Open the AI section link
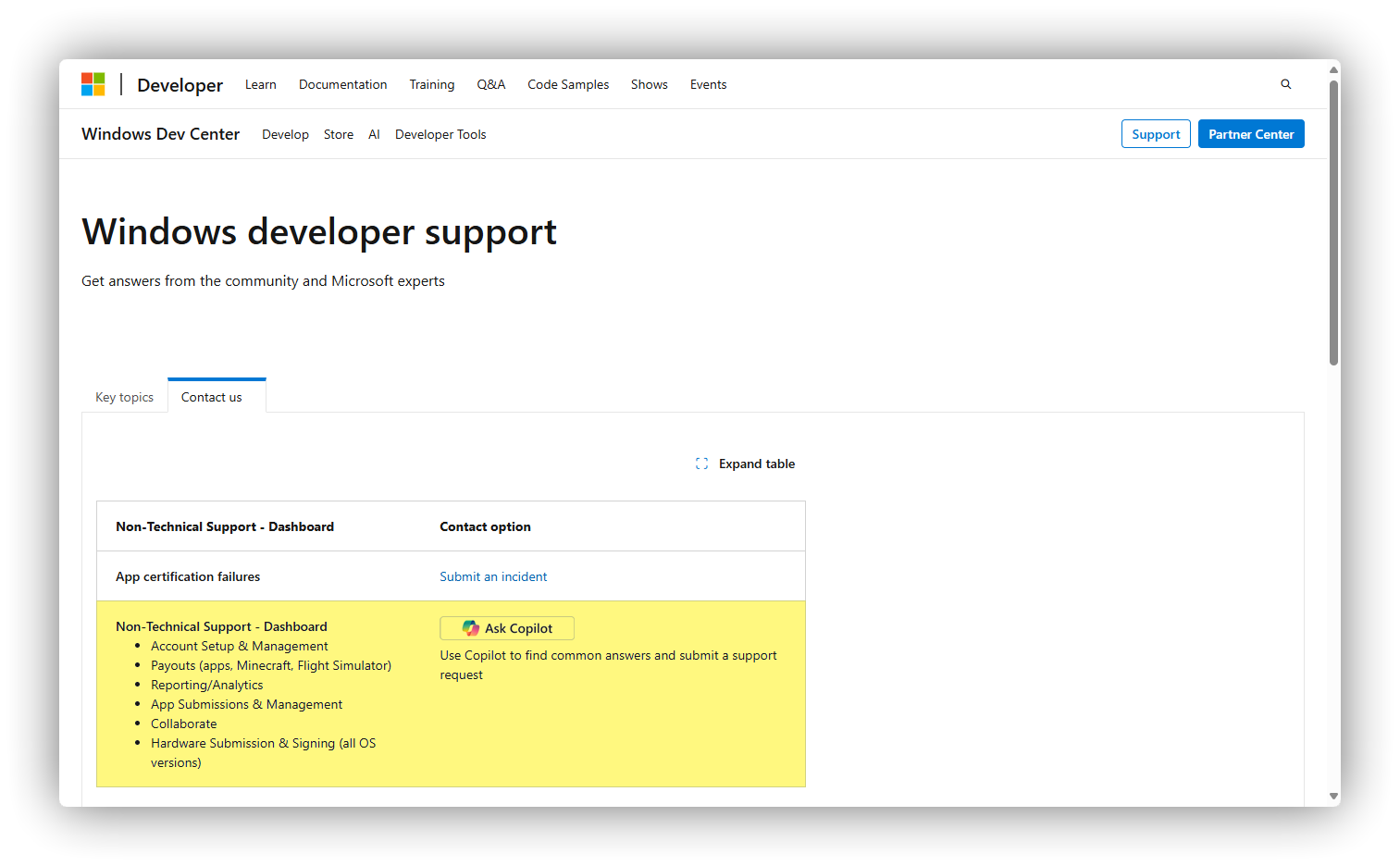The image size is (1400, 866). point(374,134)
